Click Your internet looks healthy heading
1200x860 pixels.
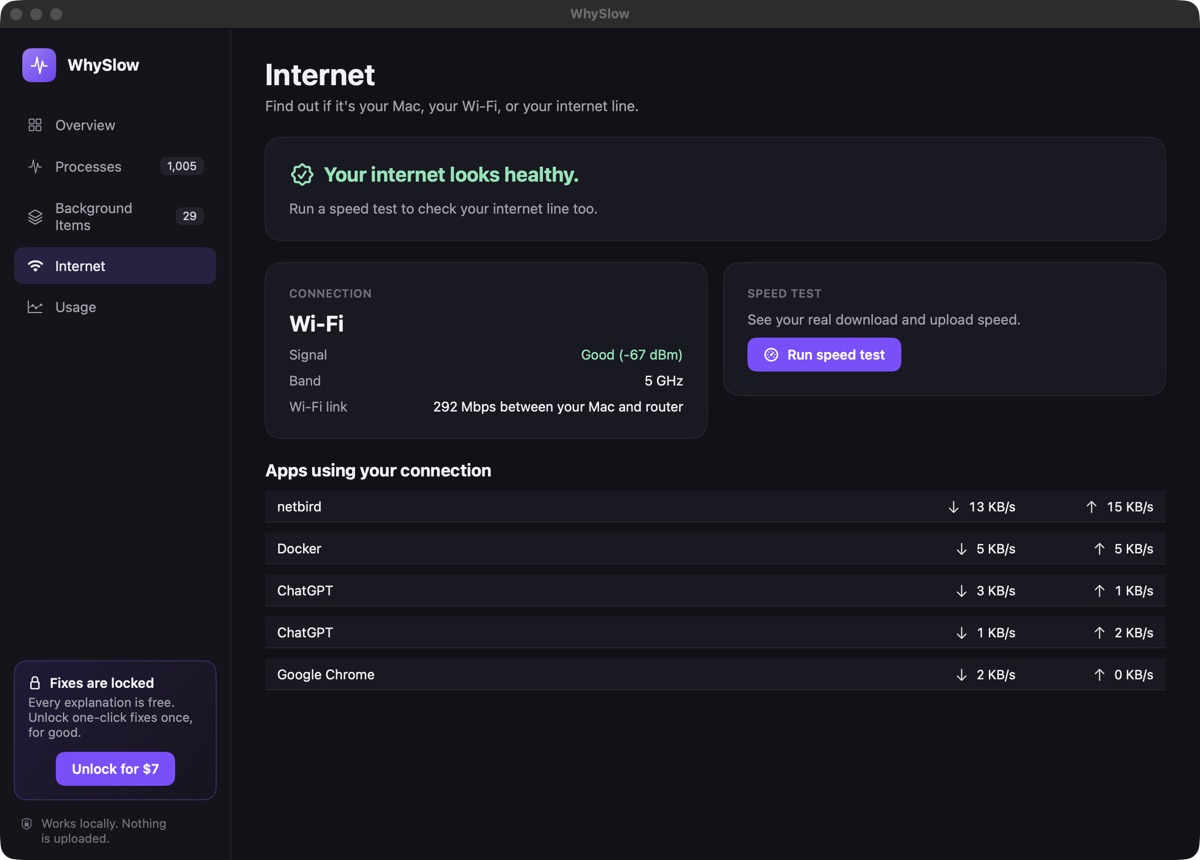coord(451,175)
